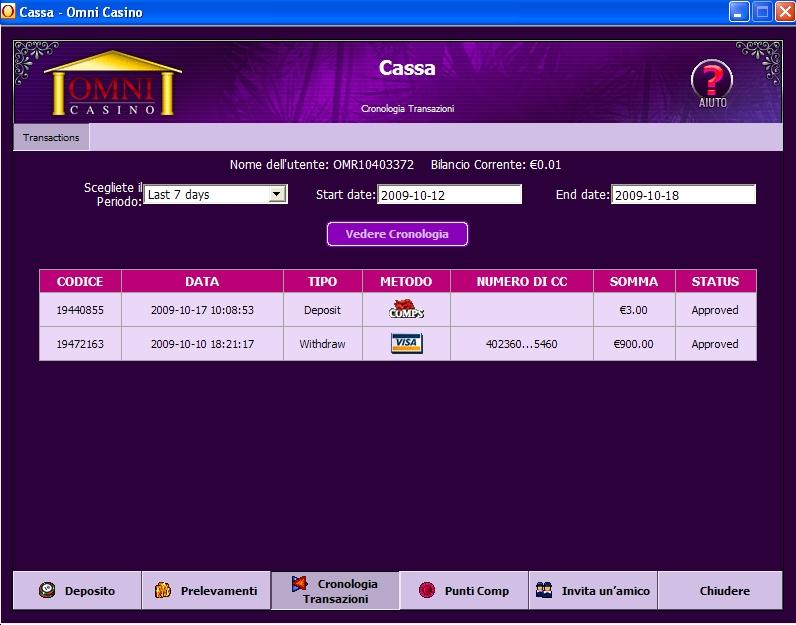Viewport: 796px width, 625px height.
Task: Sort by the DATA column header
Action: (202, 281)
